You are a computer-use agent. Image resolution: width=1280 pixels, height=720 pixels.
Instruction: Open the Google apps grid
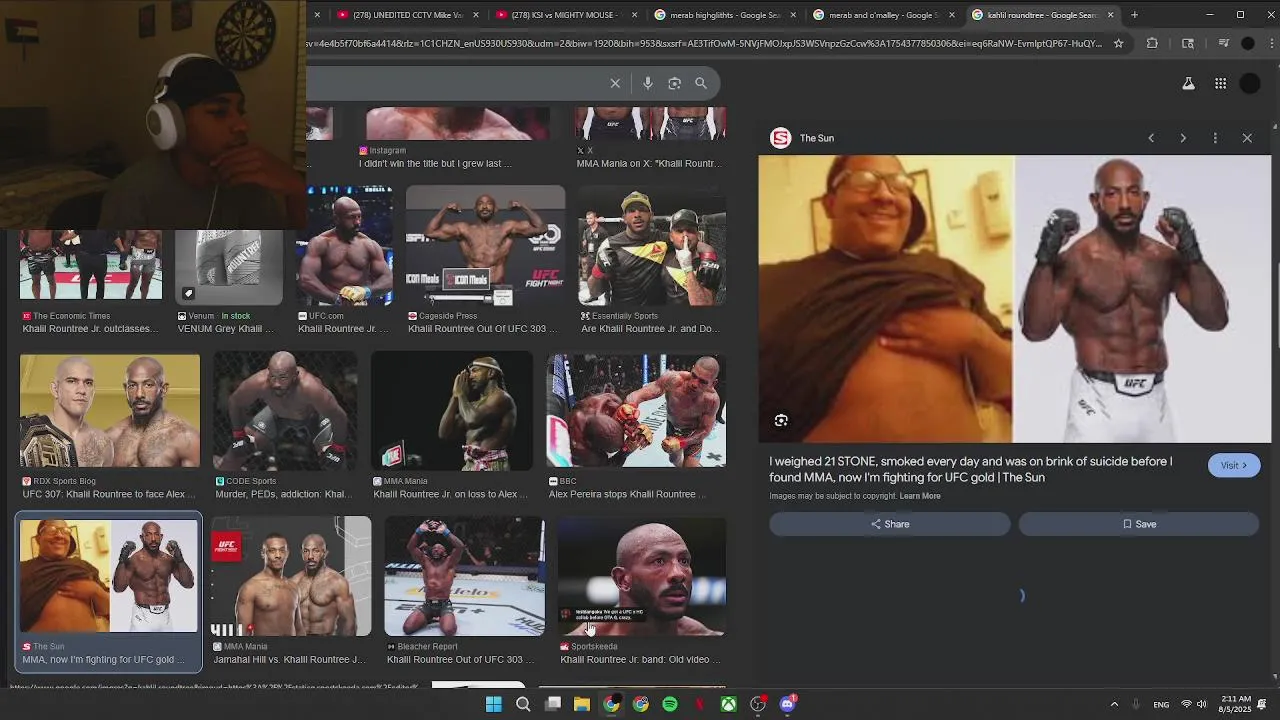pyautogui.click(x=1220, y=84)
